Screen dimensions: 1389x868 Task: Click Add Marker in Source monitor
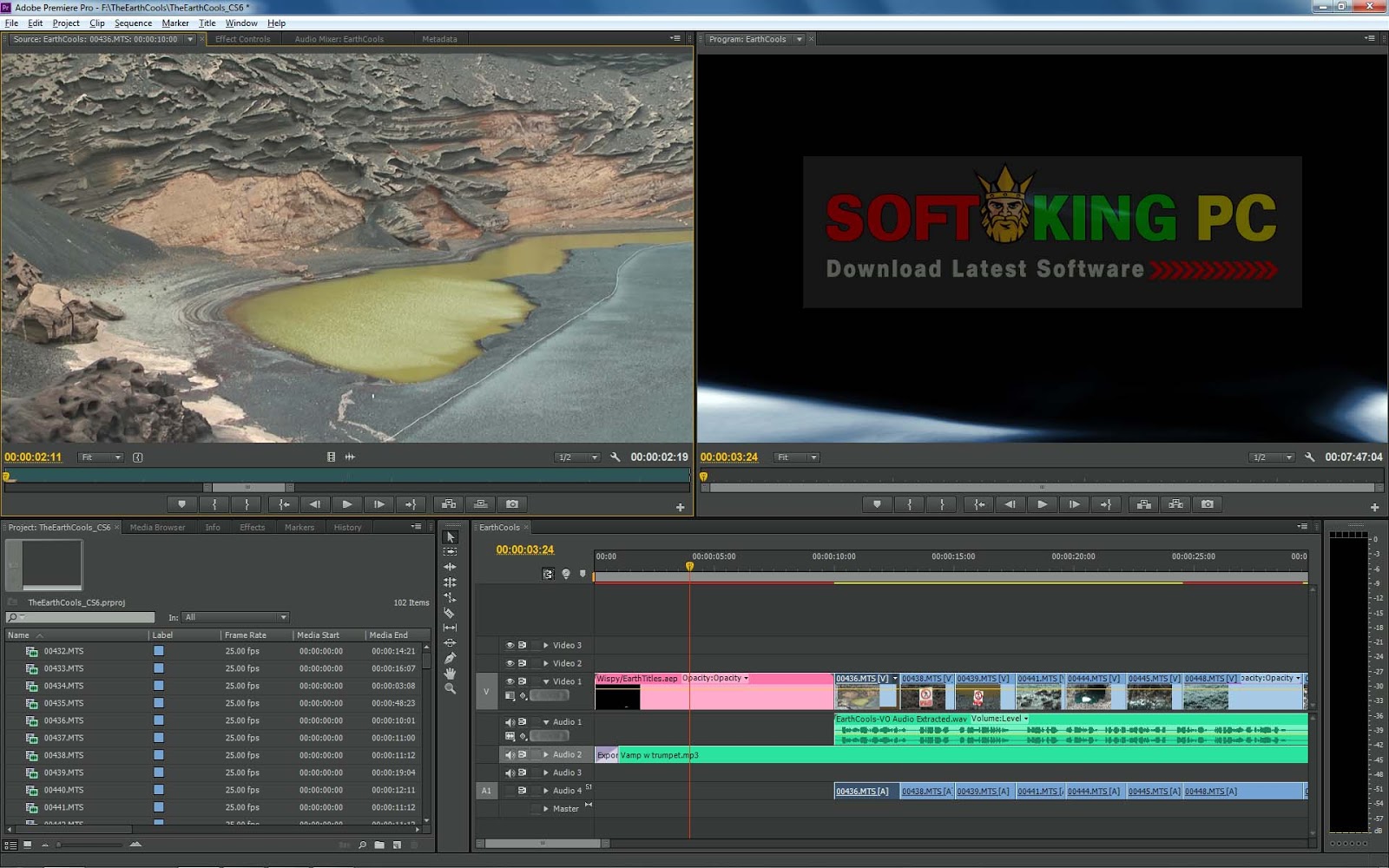click(x=181, y=504)
